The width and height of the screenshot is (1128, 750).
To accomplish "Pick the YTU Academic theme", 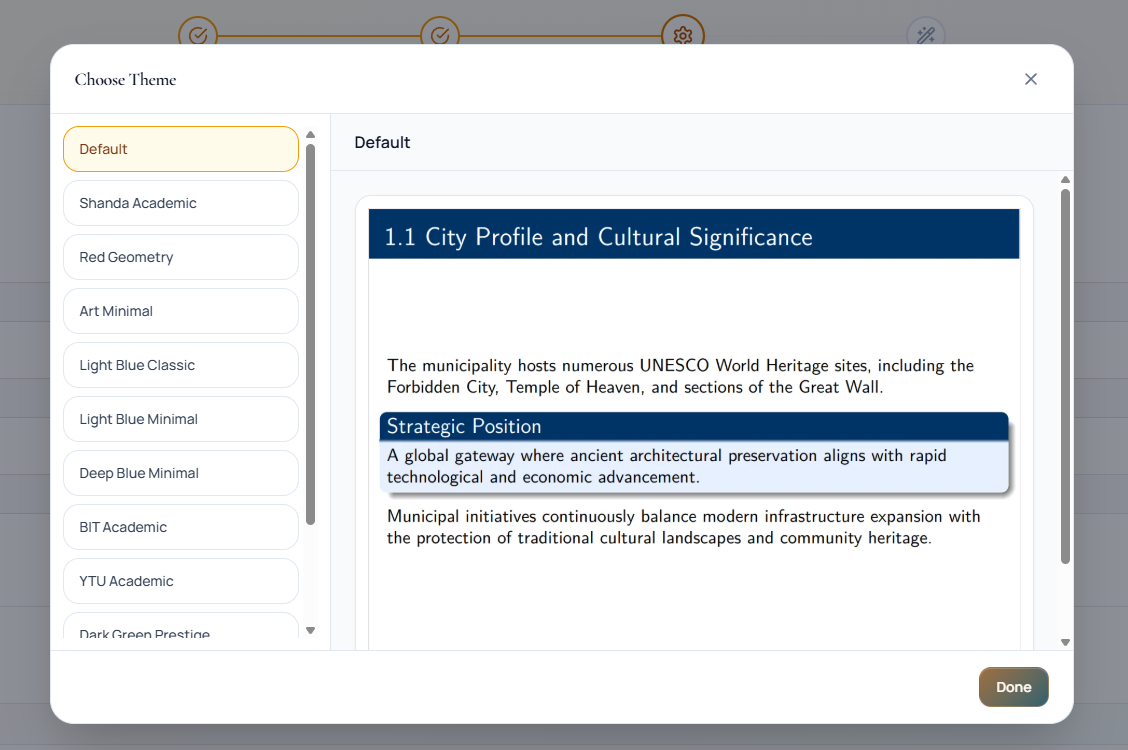I will tap(180, 581).
